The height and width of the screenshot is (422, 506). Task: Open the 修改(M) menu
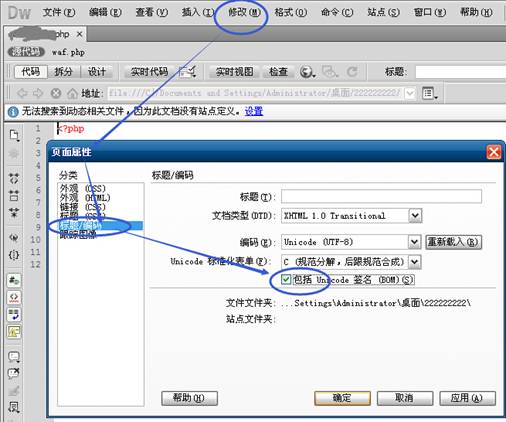(x=244, y=13)
